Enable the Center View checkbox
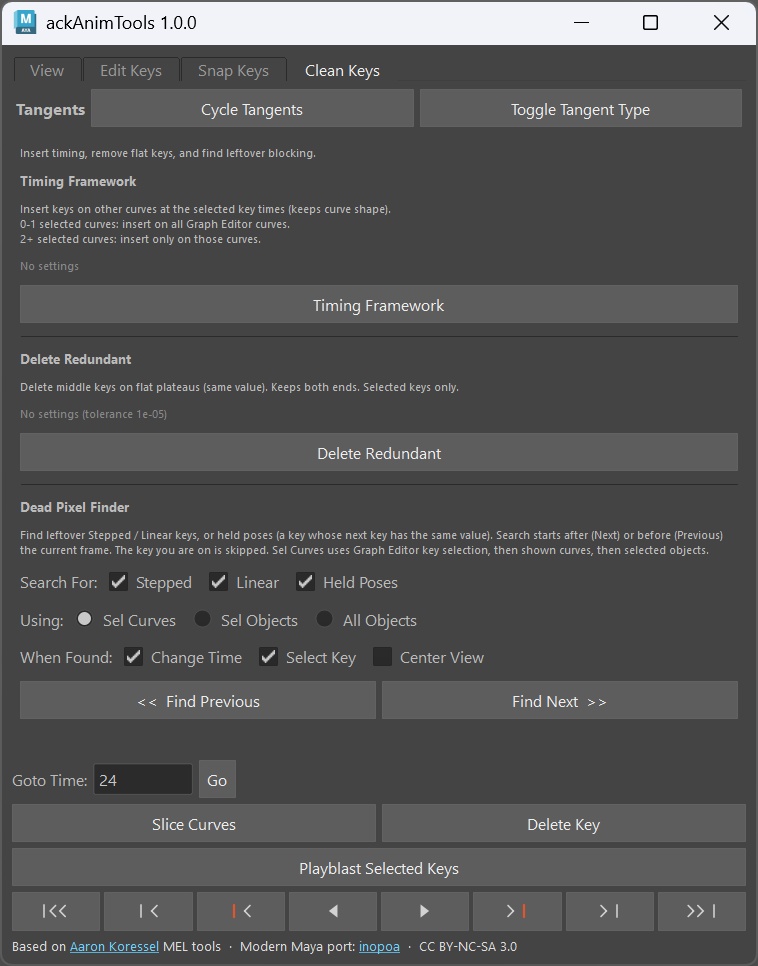Image resolution: width=758 pixels, height=966 pixels. 383,657
